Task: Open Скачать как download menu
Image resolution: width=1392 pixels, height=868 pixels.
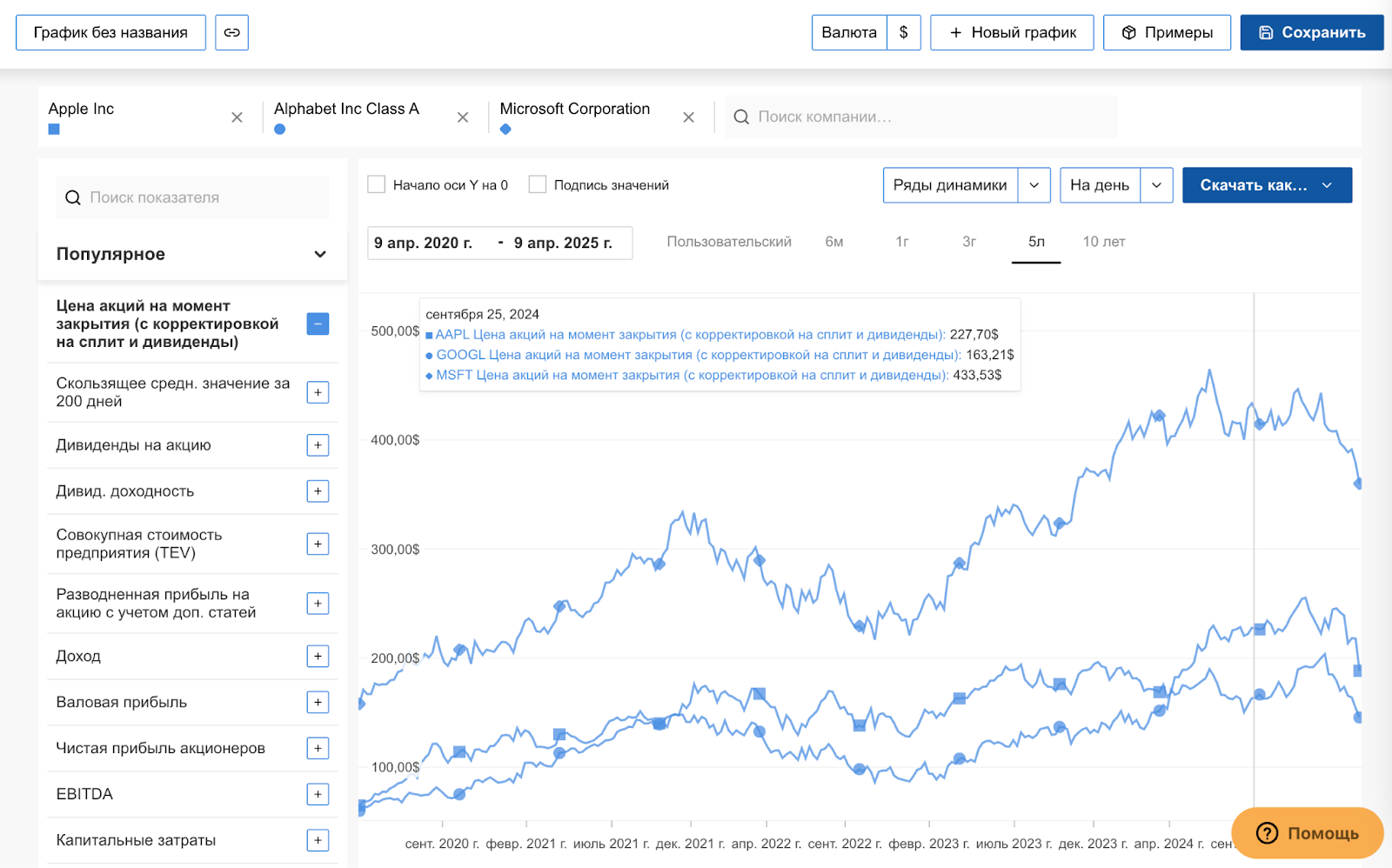Action: [1267, 185]
